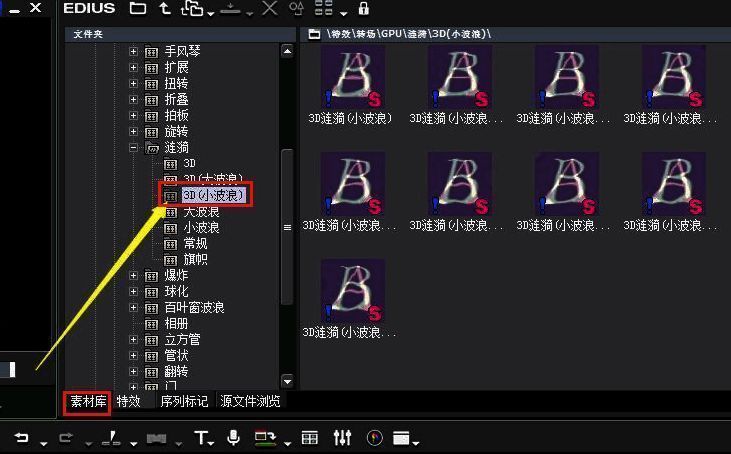Image resolution: width=731 pixels, height=454 pixels.
Task: Click the add-to-timeline icon in top toolbar
Action: (230, 9)
